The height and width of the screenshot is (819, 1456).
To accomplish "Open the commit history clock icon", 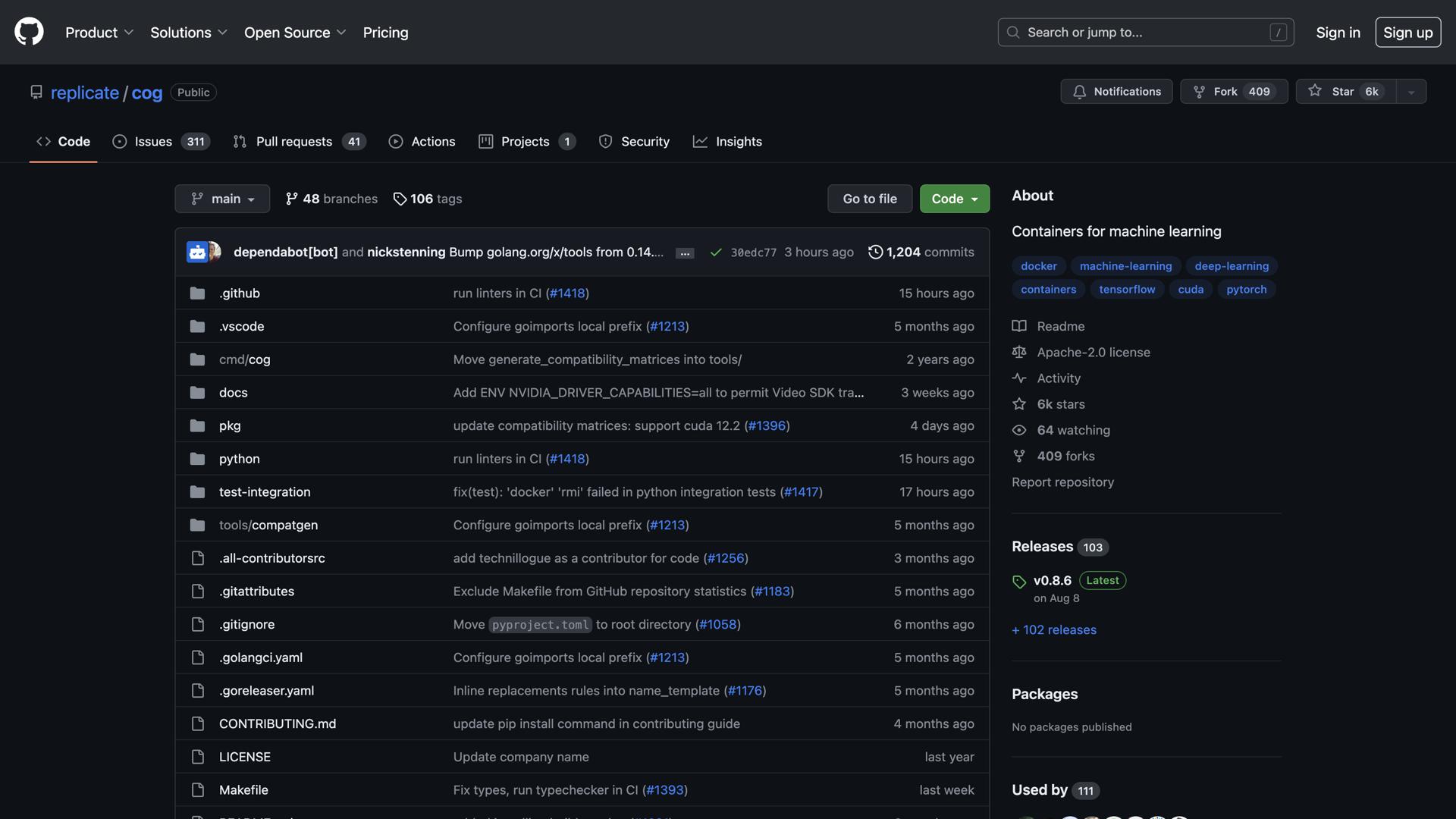I will click(x=875, y=252).
